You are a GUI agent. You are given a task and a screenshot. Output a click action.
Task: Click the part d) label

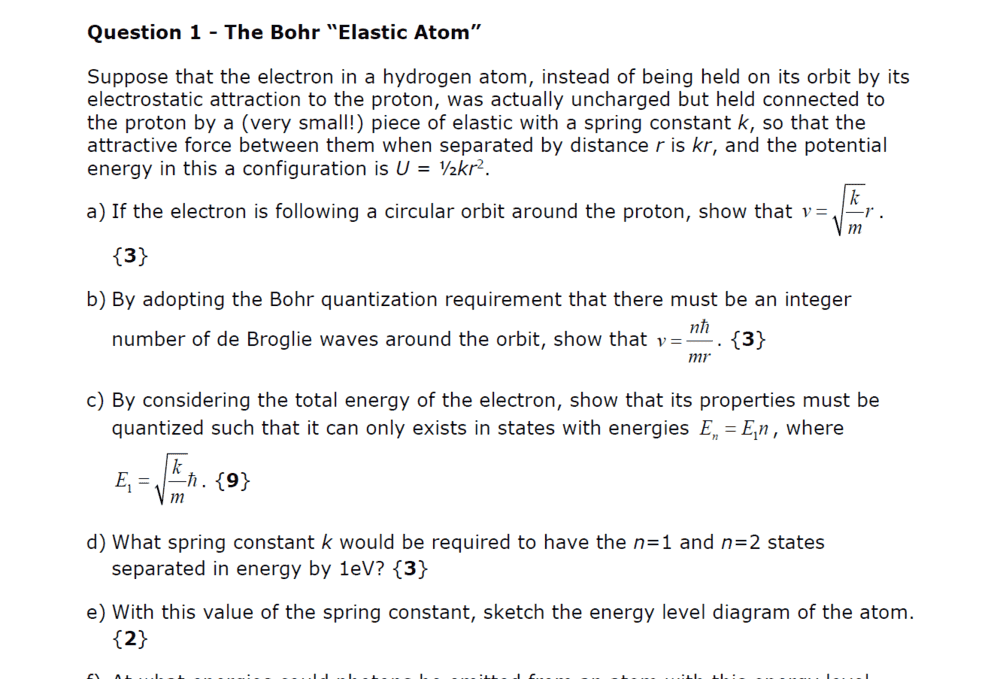tap(97, 542)
